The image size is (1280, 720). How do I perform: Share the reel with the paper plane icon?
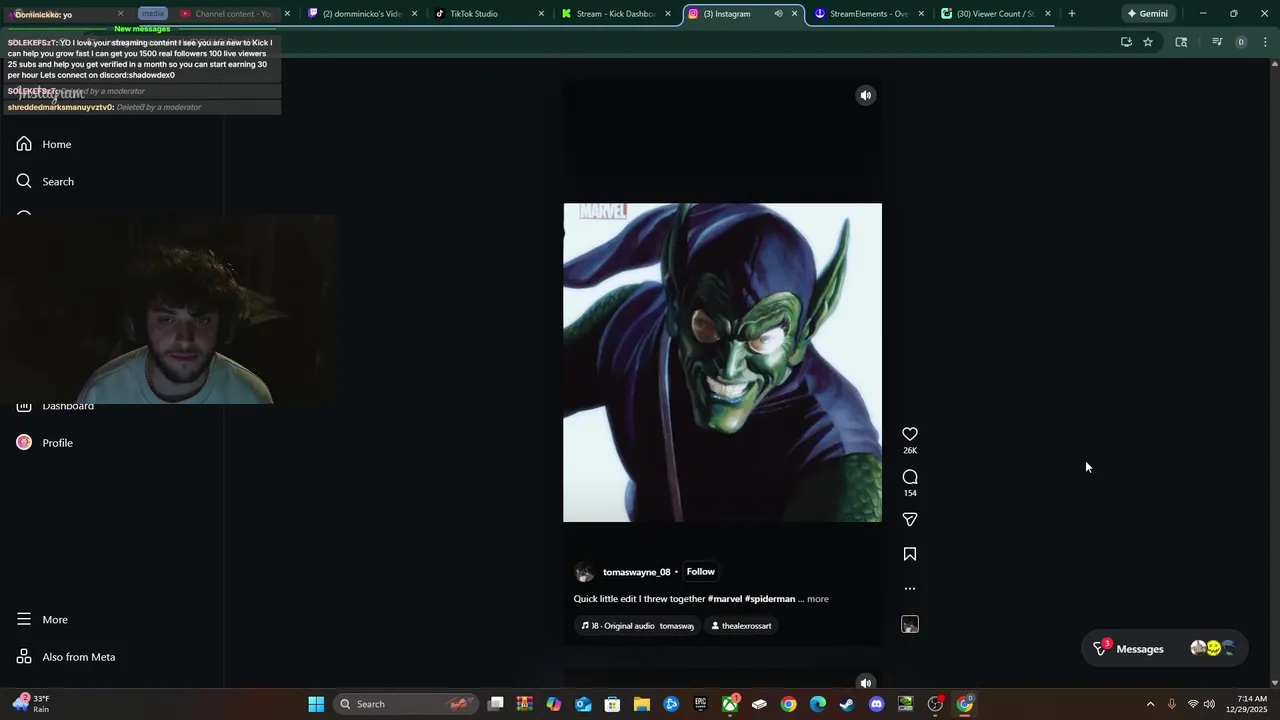point(910,520)
